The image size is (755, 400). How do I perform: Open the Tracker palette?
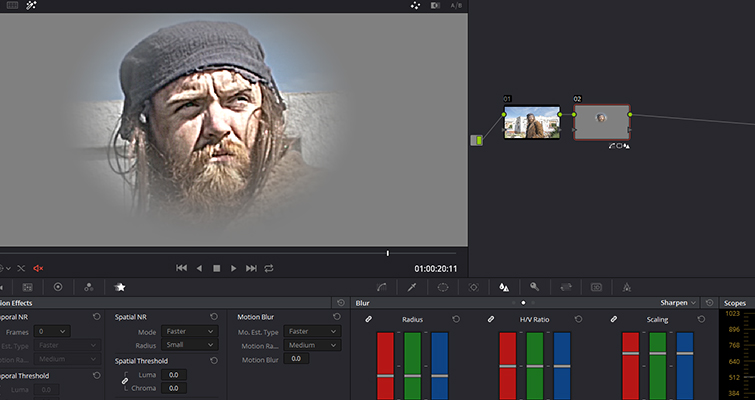tap(473, 287)
